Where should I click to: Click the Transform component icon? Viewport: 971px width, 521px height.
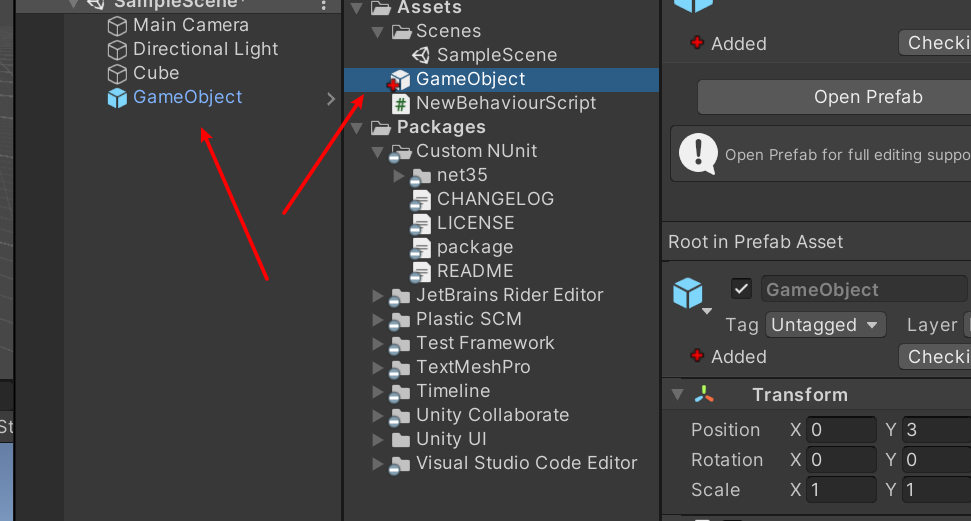tap(704, 395)
